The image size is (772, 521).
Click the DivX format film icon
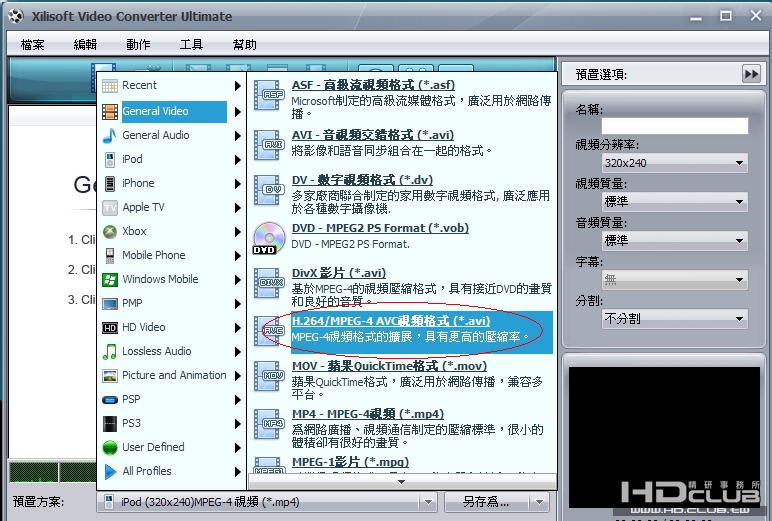pyautogui.click(x=269, y=283)
